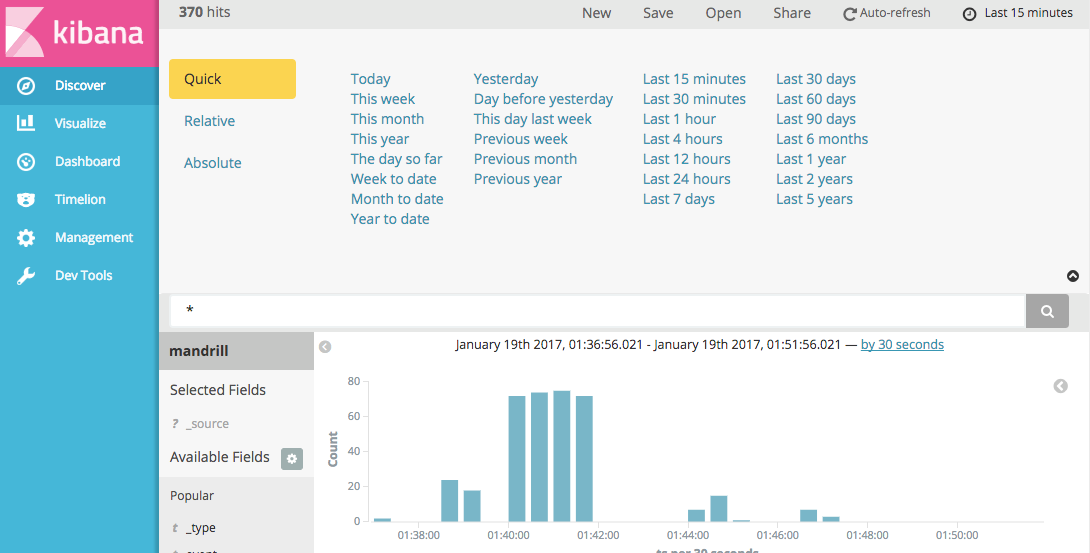Open the Discover compass icon
The height and width of the screenshot is (553, 1090).
[x=26, y=85]
